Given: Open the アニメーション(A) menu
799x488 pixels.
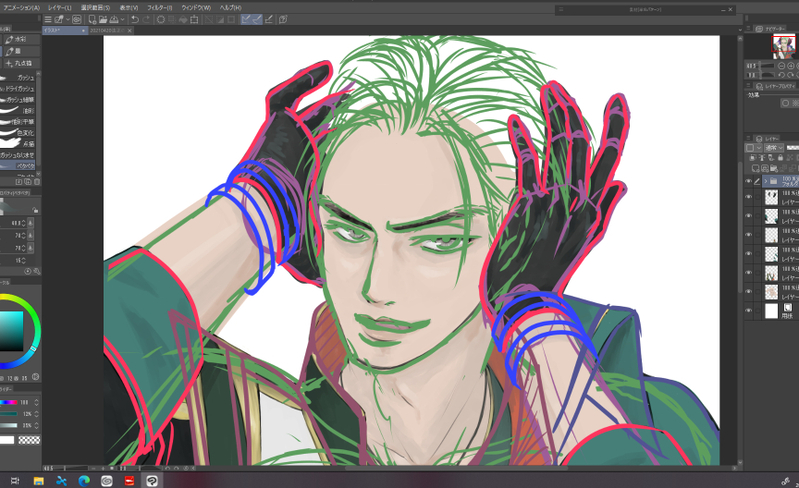Looking at the screenshot, I should pyautogui.click(x=21, y=8).
